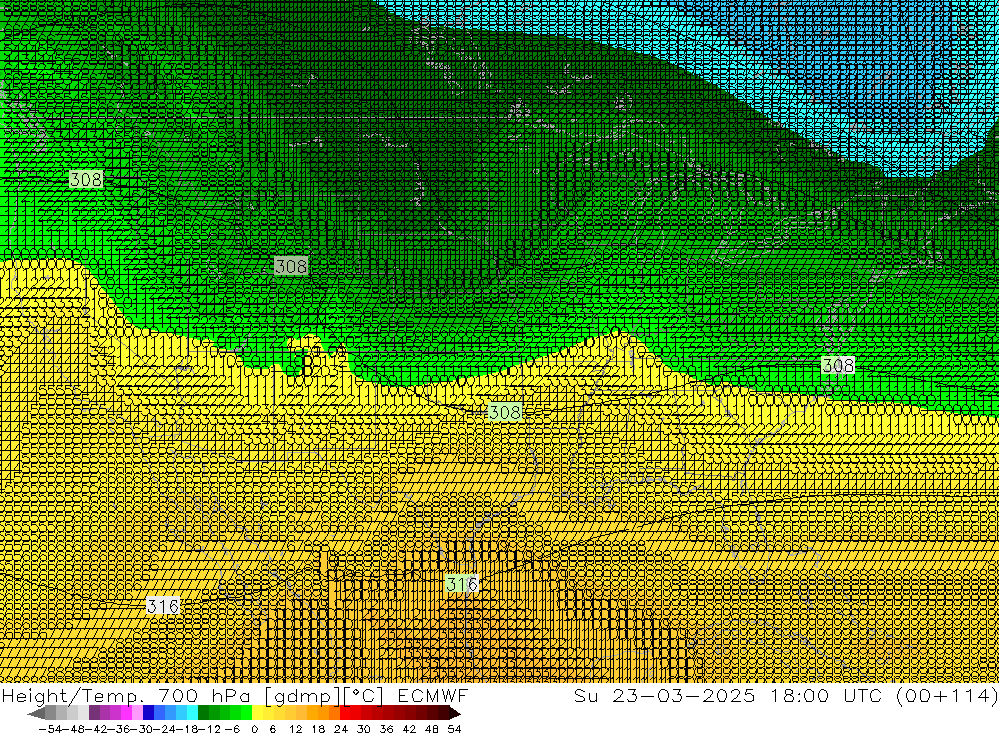This screenshot has height=733, width=1000.
Task: Click the 308 contour label on yellow area
Action: (x=504, y=412)
